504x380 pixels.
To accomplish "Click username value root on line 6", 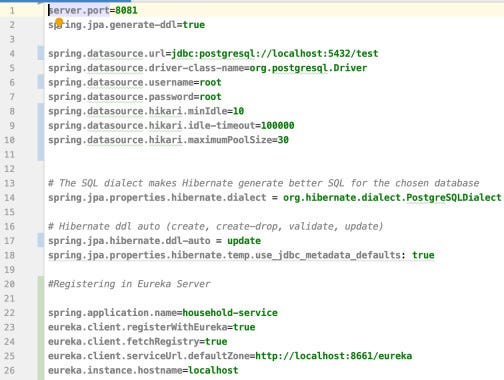I will point(210,82).
